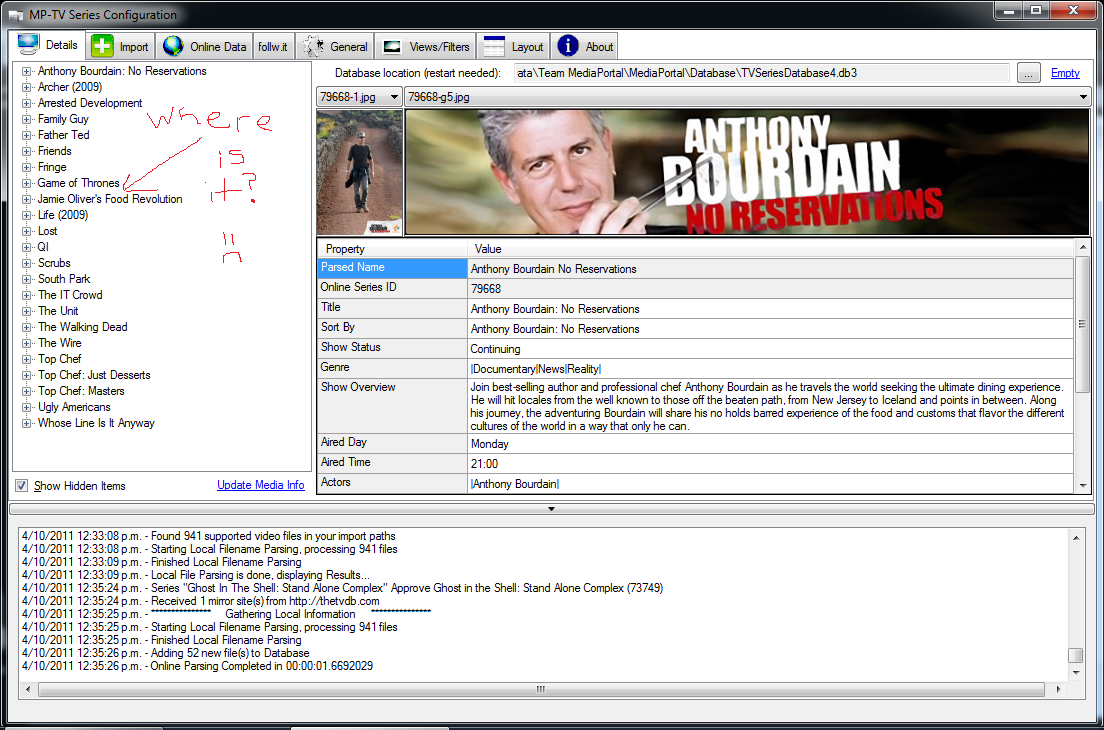
Task: Open the 79668-1.jpg poster dropdown
Action: (x=394, y=97)
